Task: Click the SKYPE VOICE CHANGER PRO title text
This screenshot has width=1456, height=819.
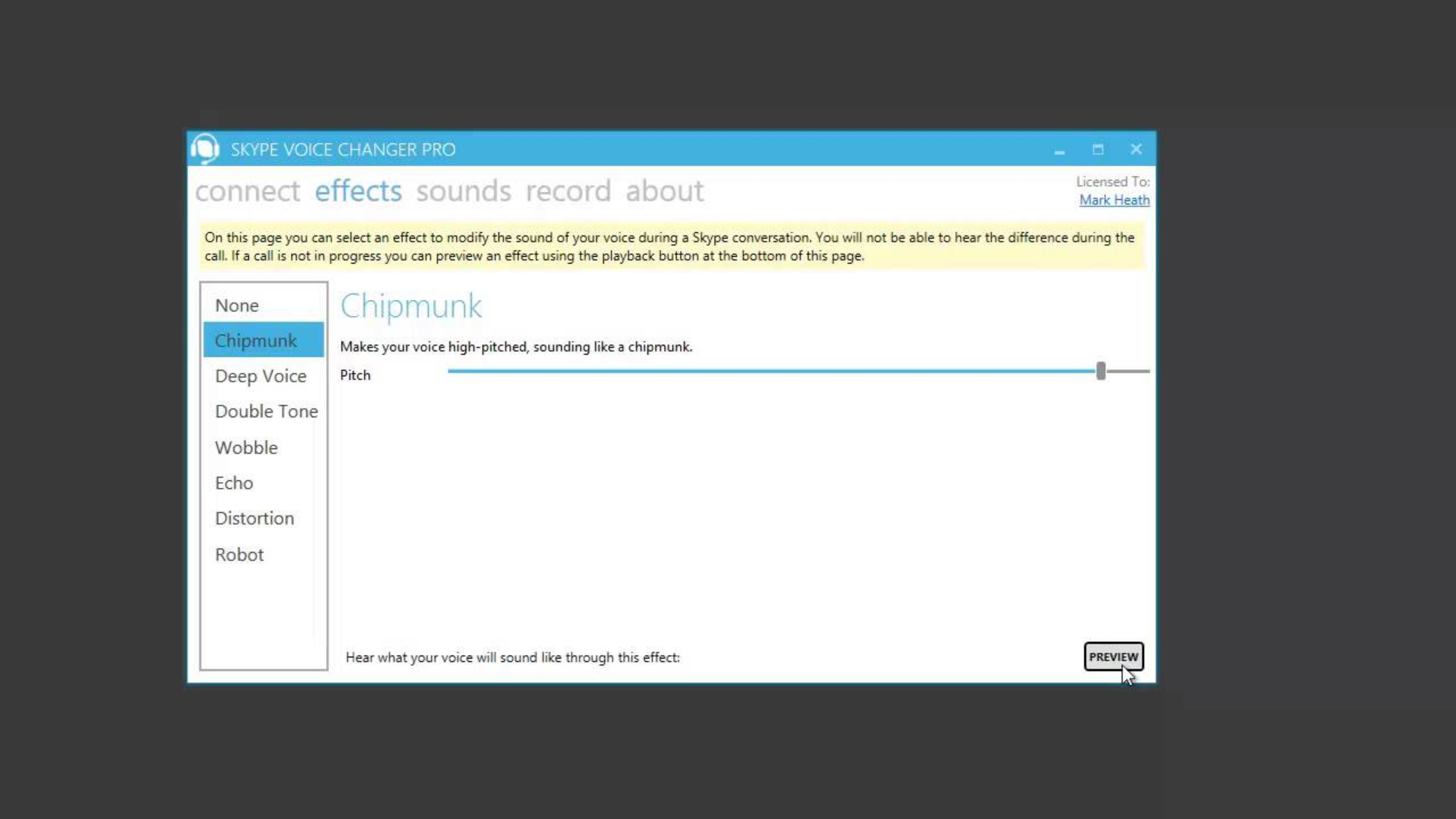Action: [x=342, y=149]
